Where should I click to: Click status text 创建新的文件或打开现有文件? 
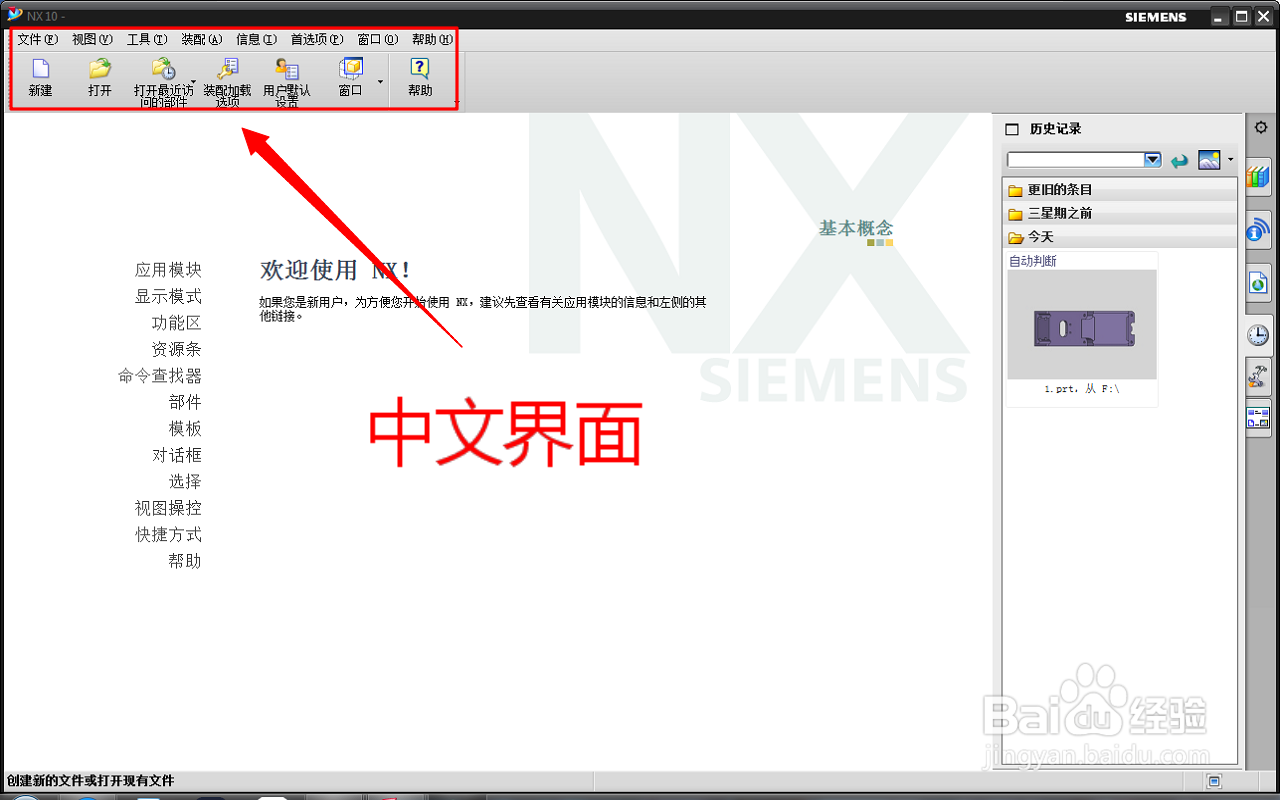[90, 781]
